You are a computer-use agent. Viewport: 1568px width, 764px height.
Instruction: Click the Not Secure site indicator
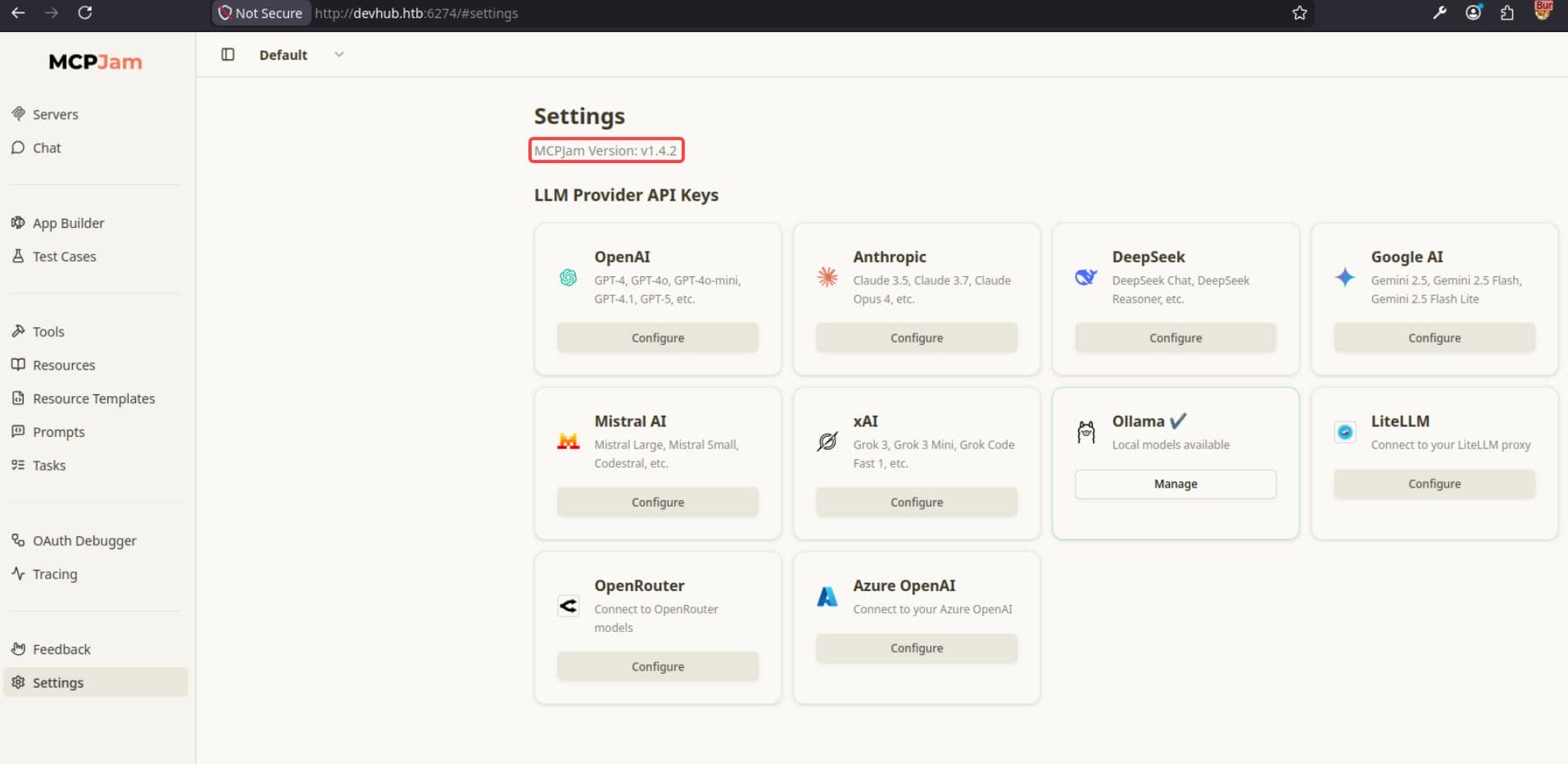(x=261, y=13)
